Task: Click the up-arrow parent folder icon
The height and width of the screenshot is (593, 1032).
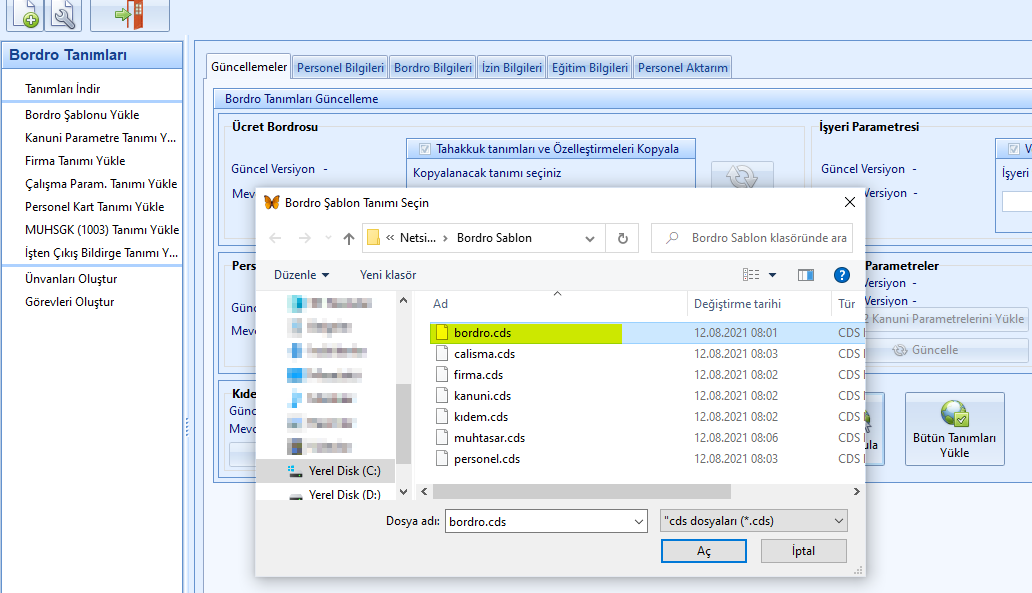Action: pos(348,238)
